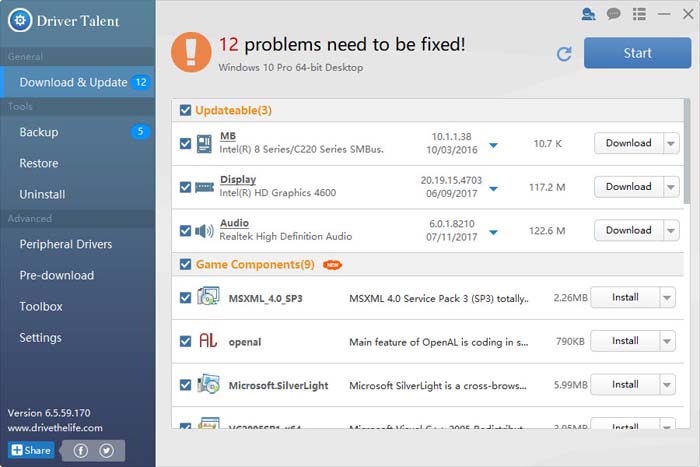
Task: Open the feedback chat bubble icon
Action: coord(614,14)
